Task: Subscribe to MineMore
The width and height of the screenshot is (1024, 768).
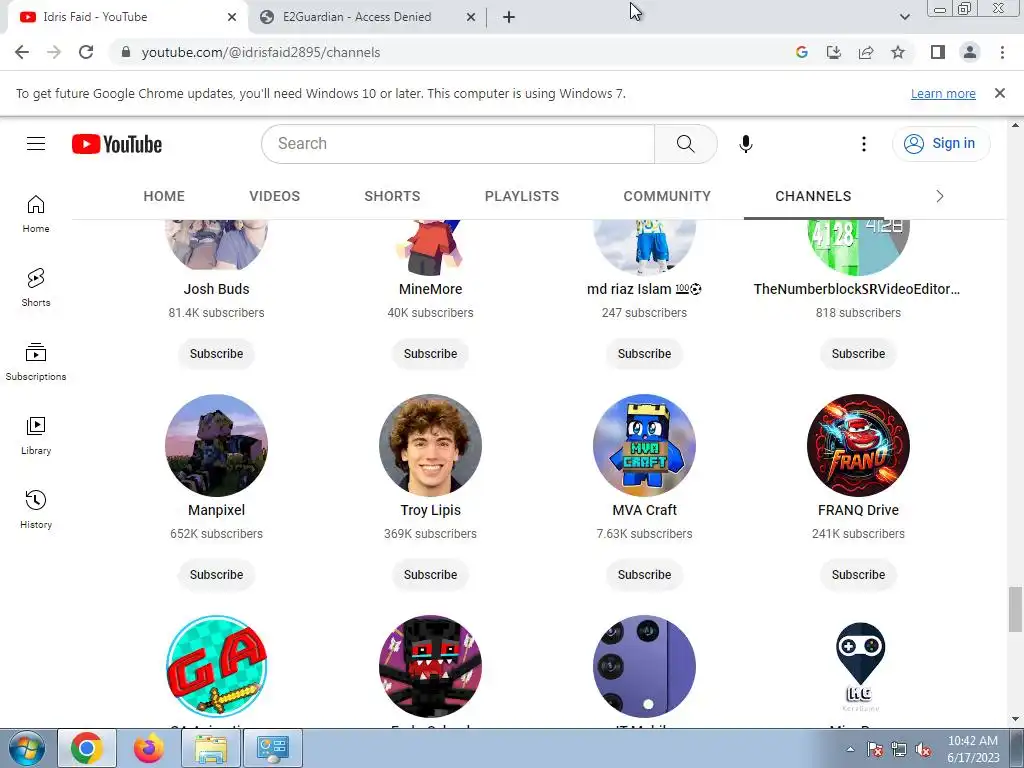Action: pyautogui.click(x=430, y=354)
